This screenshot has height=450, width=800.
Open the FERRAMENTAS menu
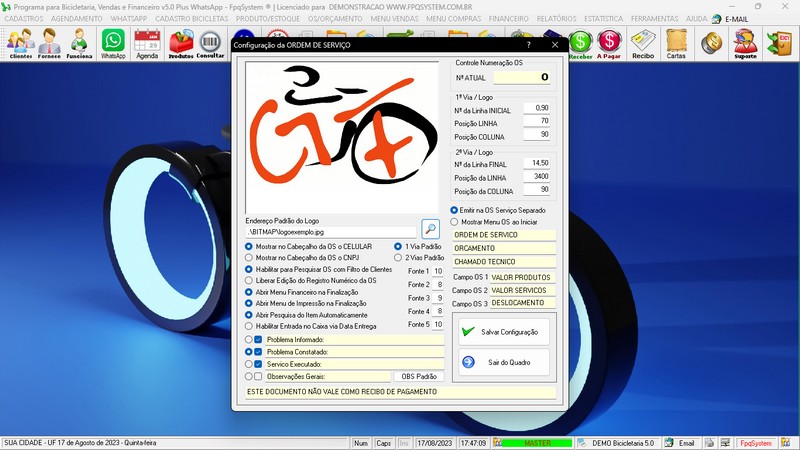click(655, 19)
